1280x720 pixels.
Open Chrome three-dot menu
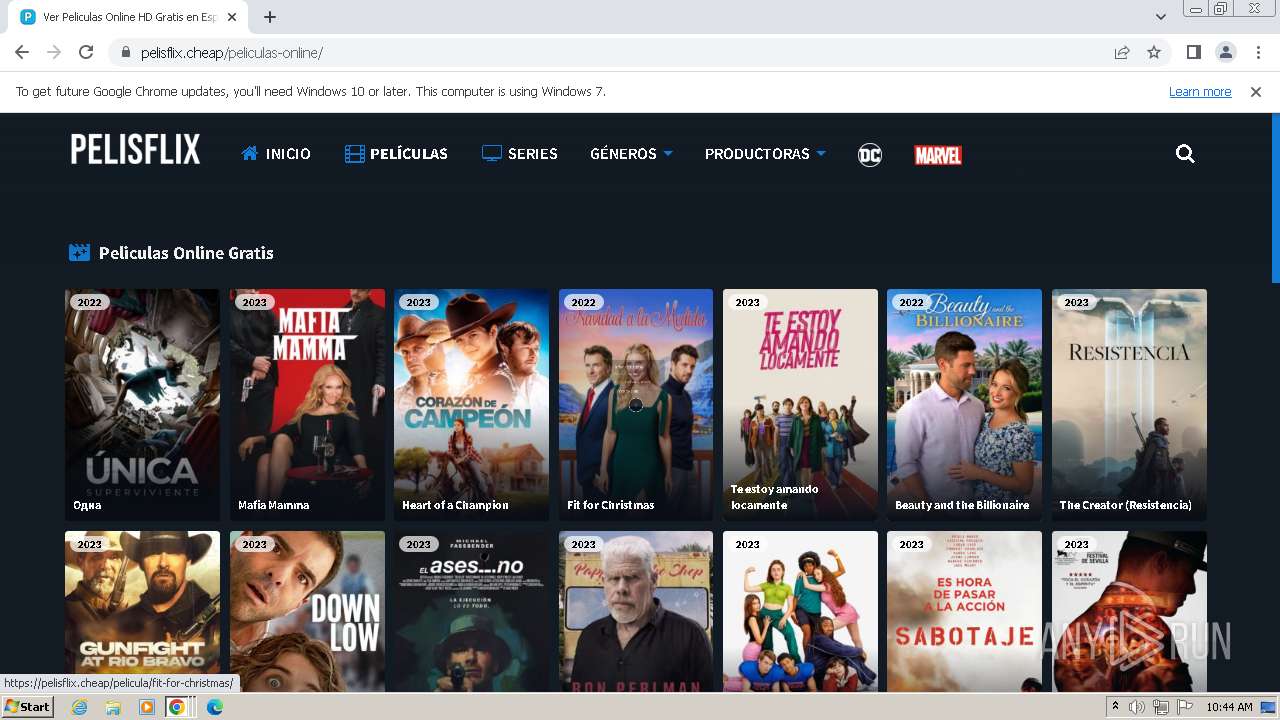tap(1257, 52)
